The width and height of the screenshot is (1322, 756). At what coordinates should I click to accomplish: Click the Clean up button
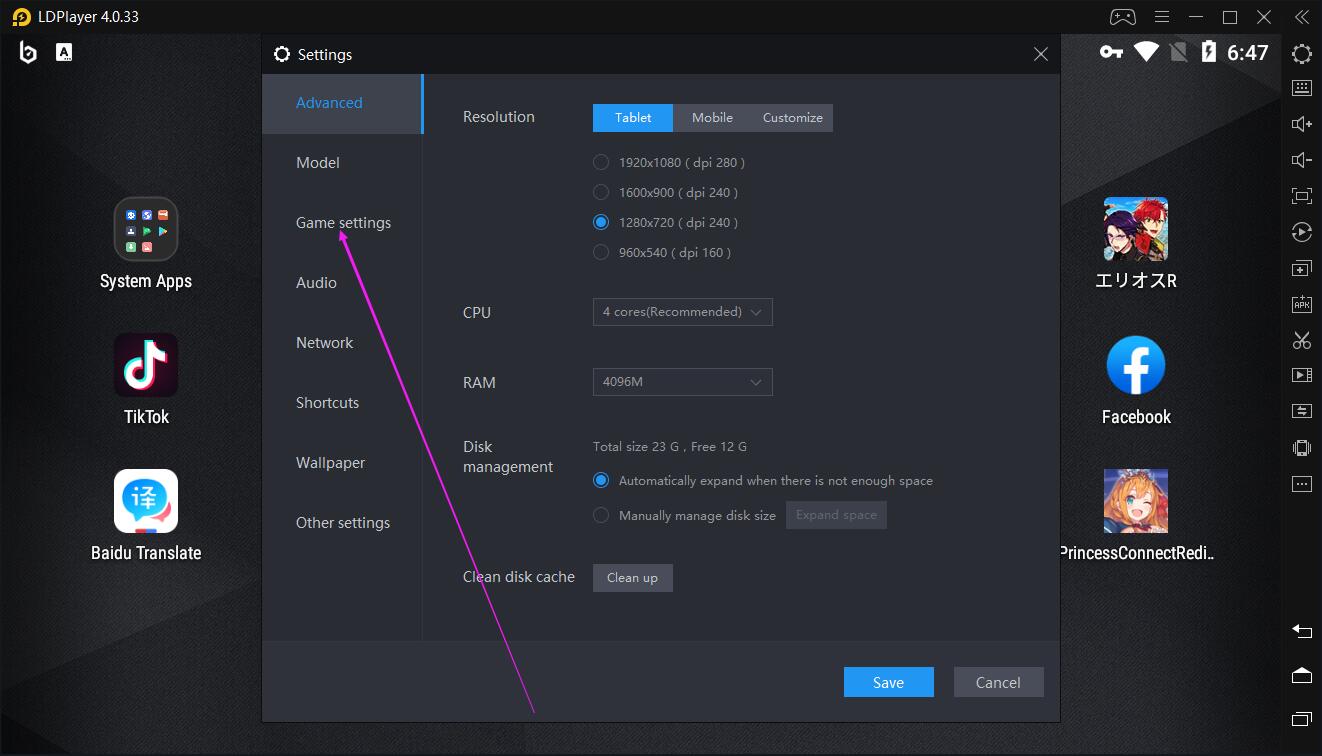tap(632, 578)
